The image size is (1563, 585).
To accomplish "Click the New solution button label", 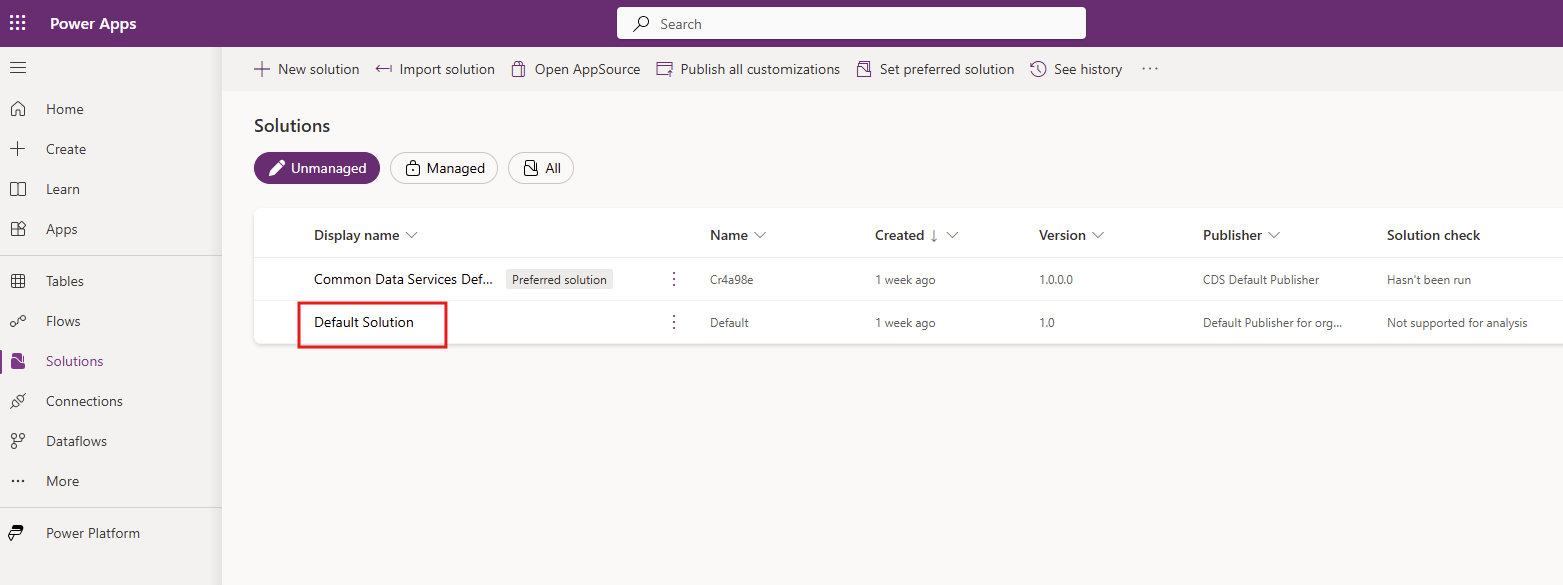I will point(319,69).
